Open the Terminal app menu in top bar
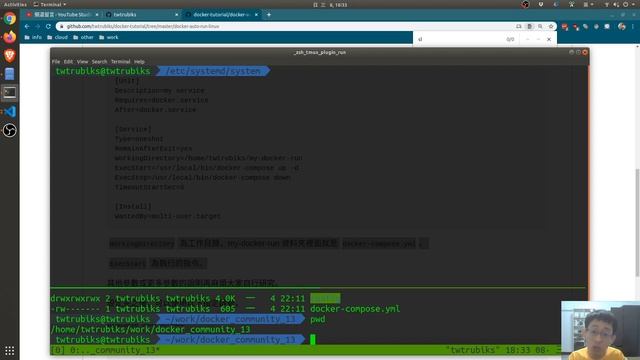Screen dimensions: 640x360 [x=50, y=4]
